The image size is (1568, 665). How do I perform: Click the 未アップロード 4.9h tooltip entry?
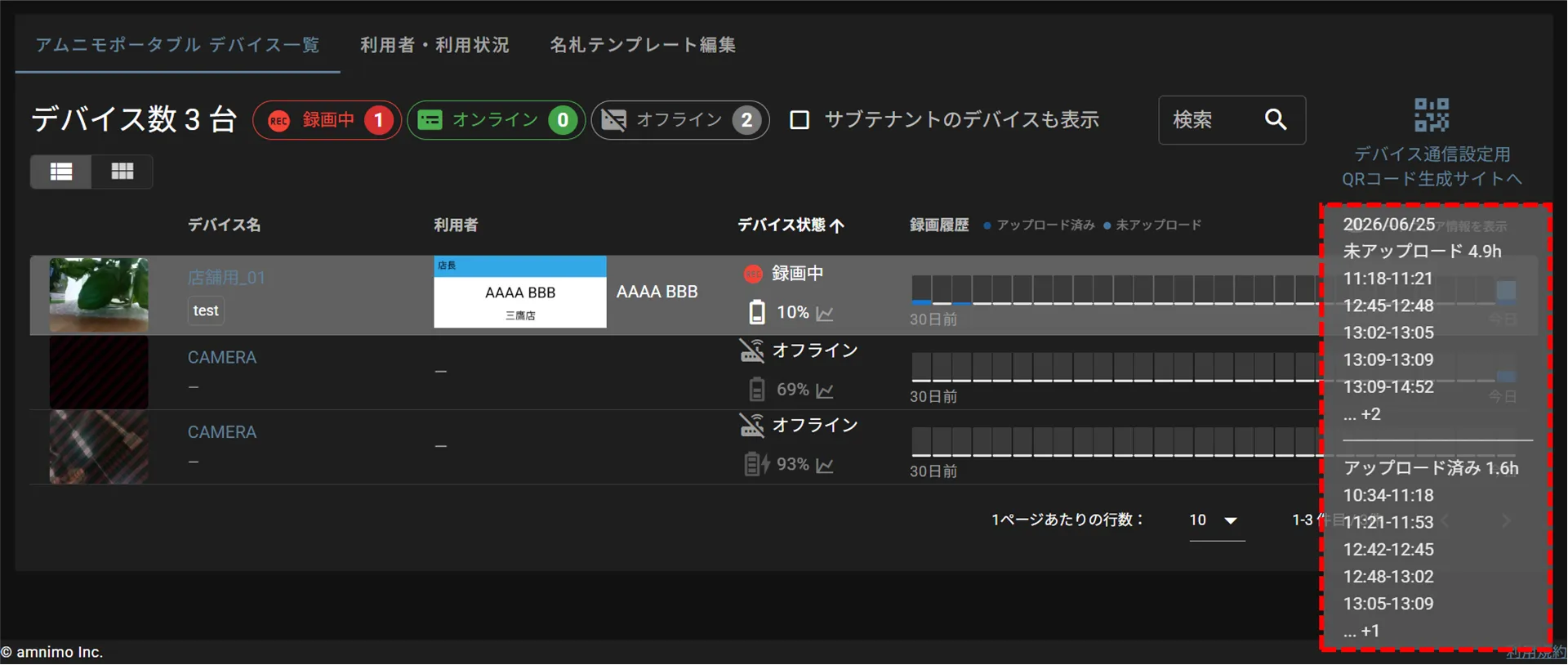click(x=1422, y=252)
